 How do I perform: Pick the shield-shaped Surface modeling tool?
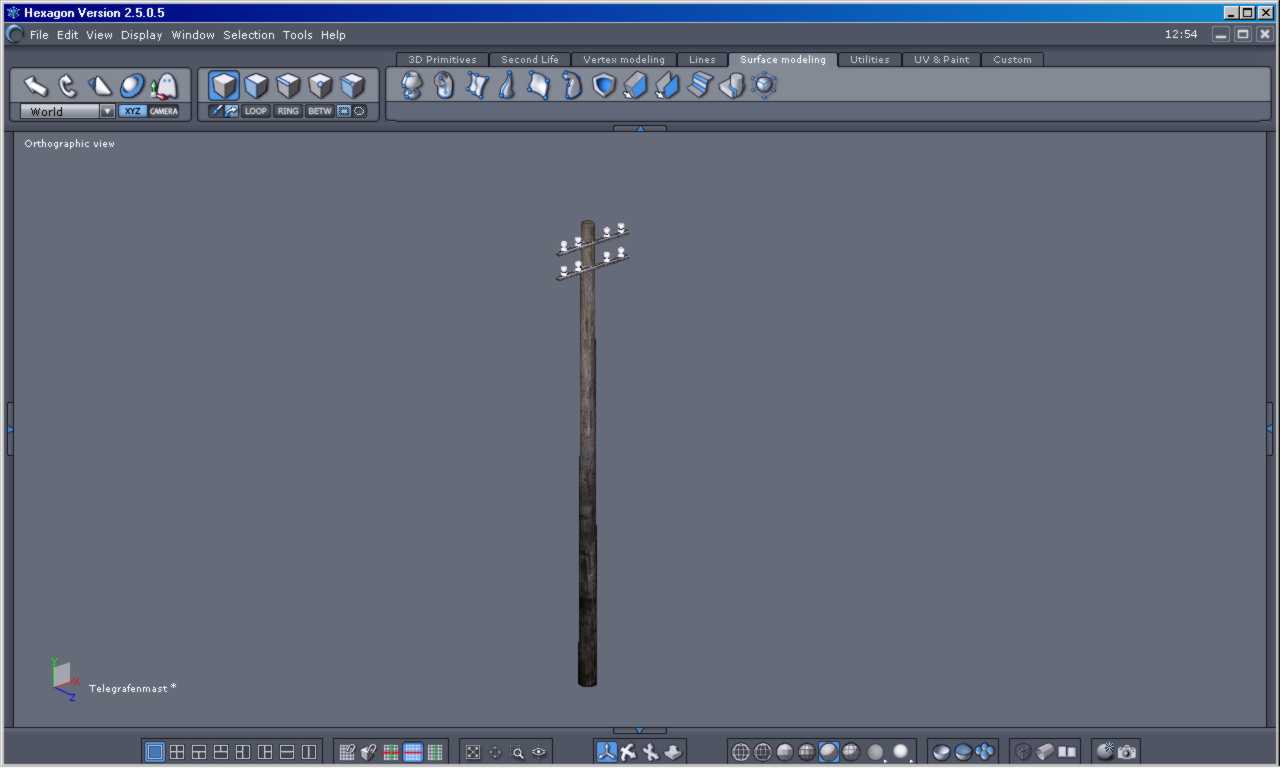tap(604, 86)
